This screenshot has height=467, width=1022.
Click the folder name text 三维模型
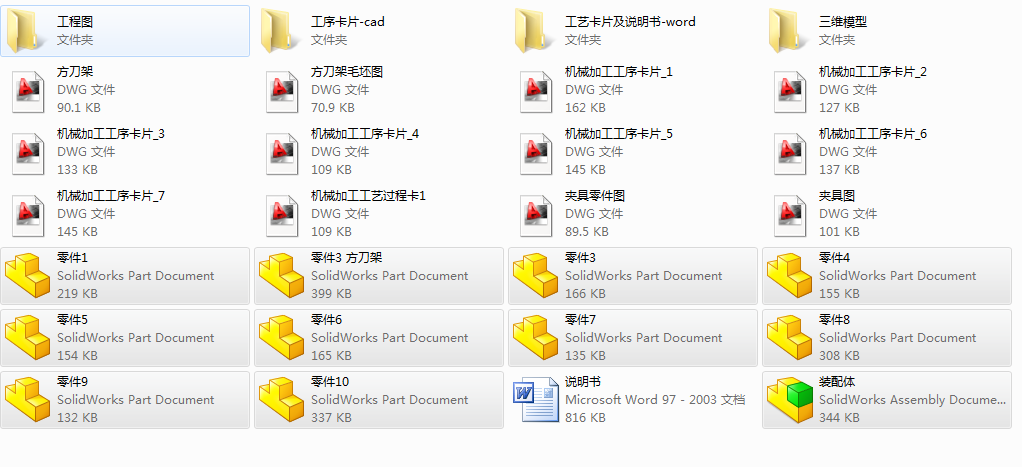point(843,22)
